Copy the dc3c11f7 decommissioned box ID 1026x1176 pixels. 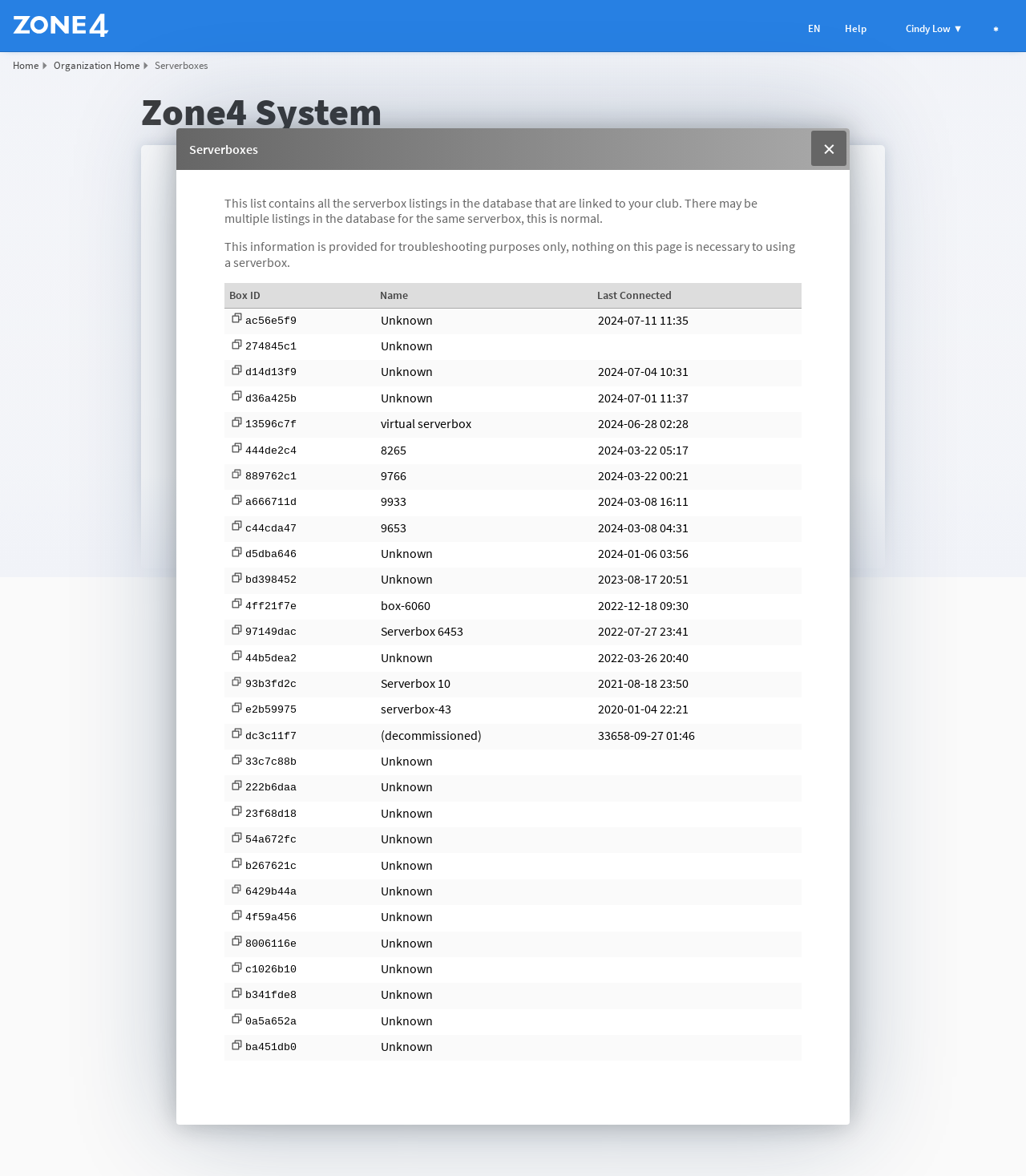[236, 733]
